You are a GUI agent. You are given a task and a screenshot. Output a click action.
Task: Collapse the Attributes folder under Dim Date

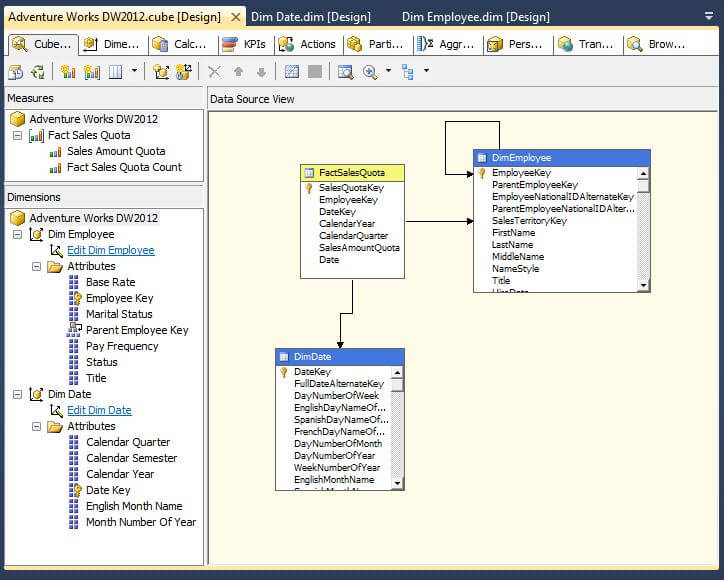[37, 426]
